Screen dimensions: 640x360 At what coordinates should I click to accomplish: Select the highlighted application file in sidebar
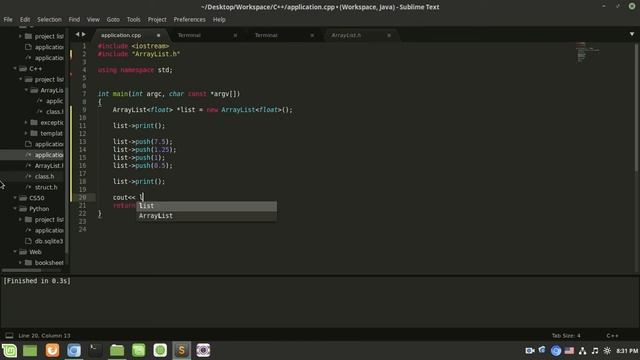pyautogui.click(x=33, y=155)
